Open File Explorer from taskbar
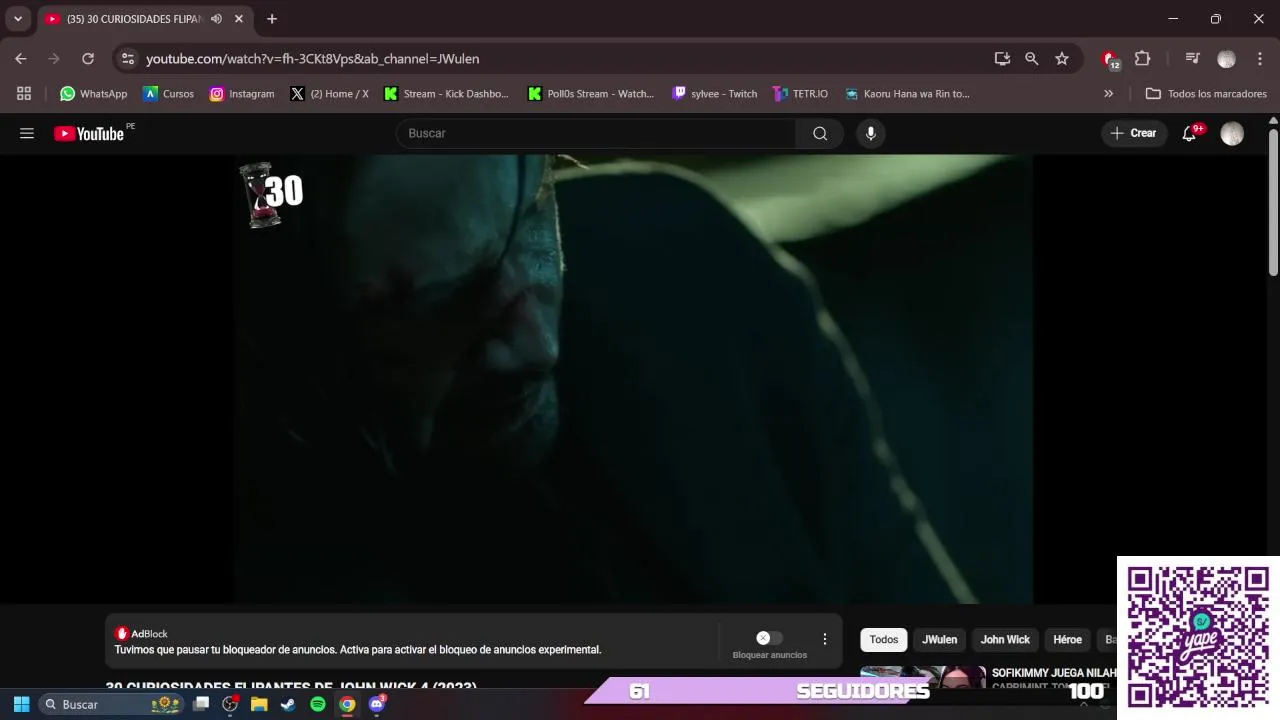The image size is (1280, 720). tap(259, 704)
